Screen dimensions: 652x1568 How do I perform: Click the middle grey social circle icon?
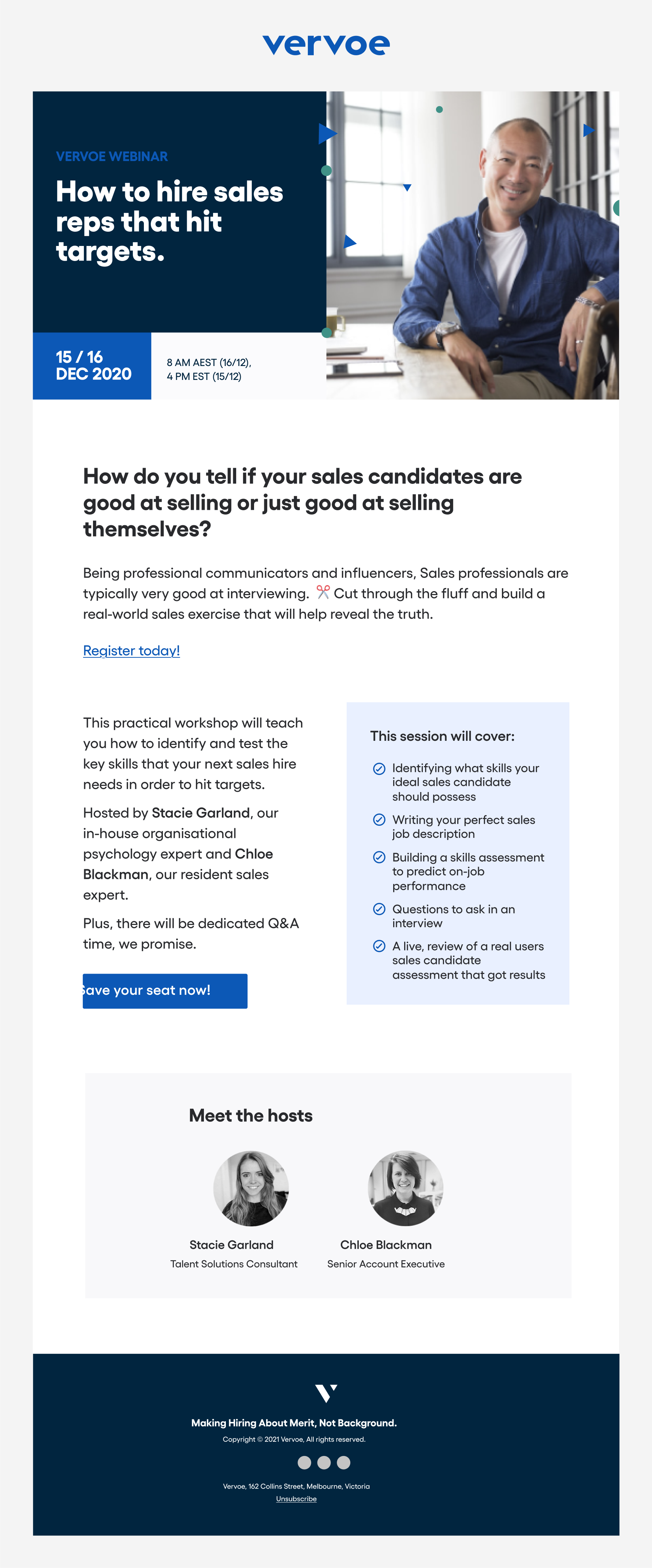(x=324, y=1462)
